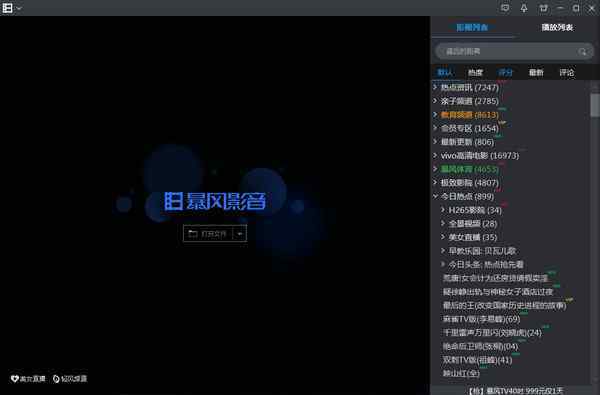Select the 评论 sort tab
The height and width of the screenshot is (395, 600).
567,72
